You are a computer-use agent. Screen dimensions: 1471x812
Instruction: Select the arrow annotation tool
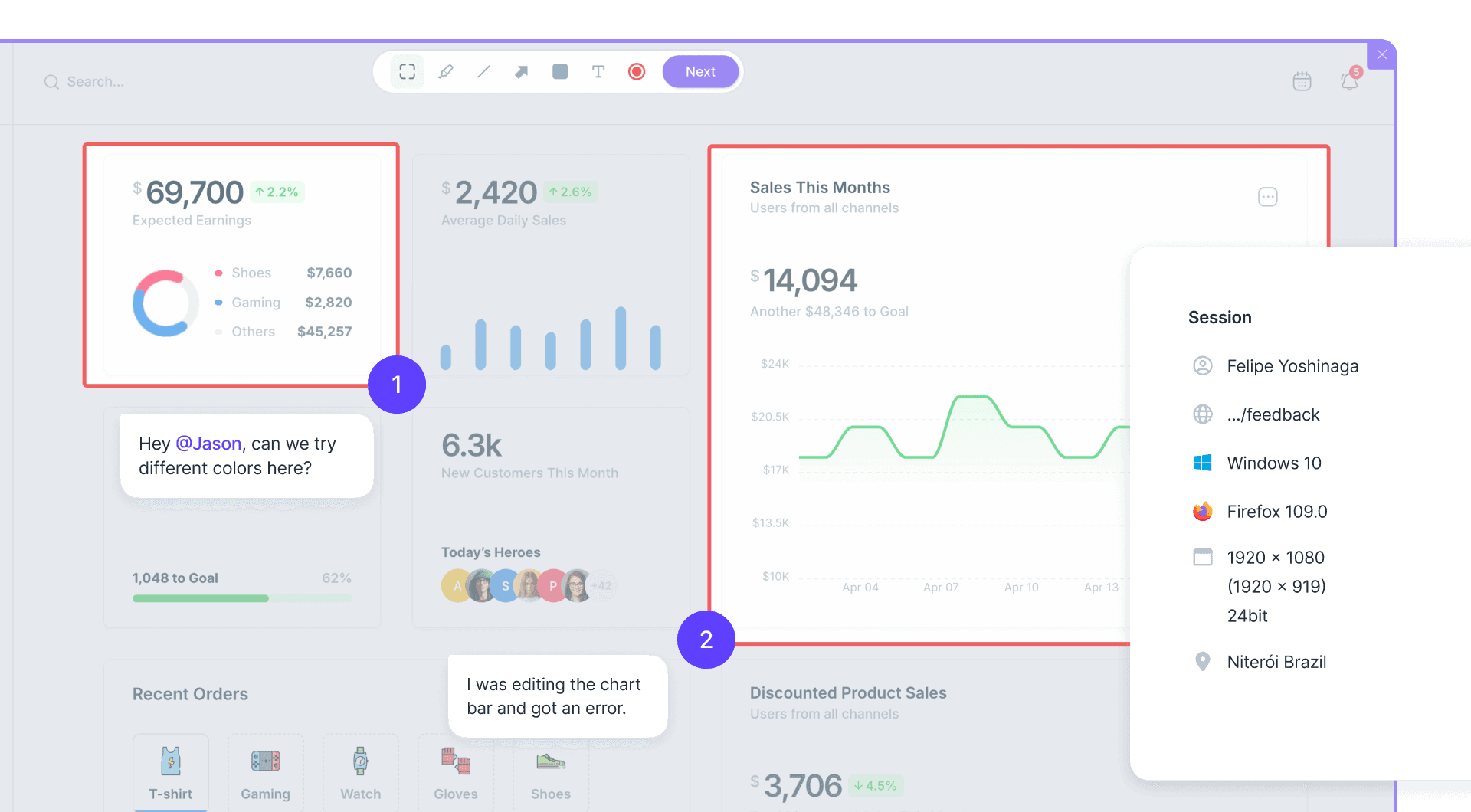[522, 71]
